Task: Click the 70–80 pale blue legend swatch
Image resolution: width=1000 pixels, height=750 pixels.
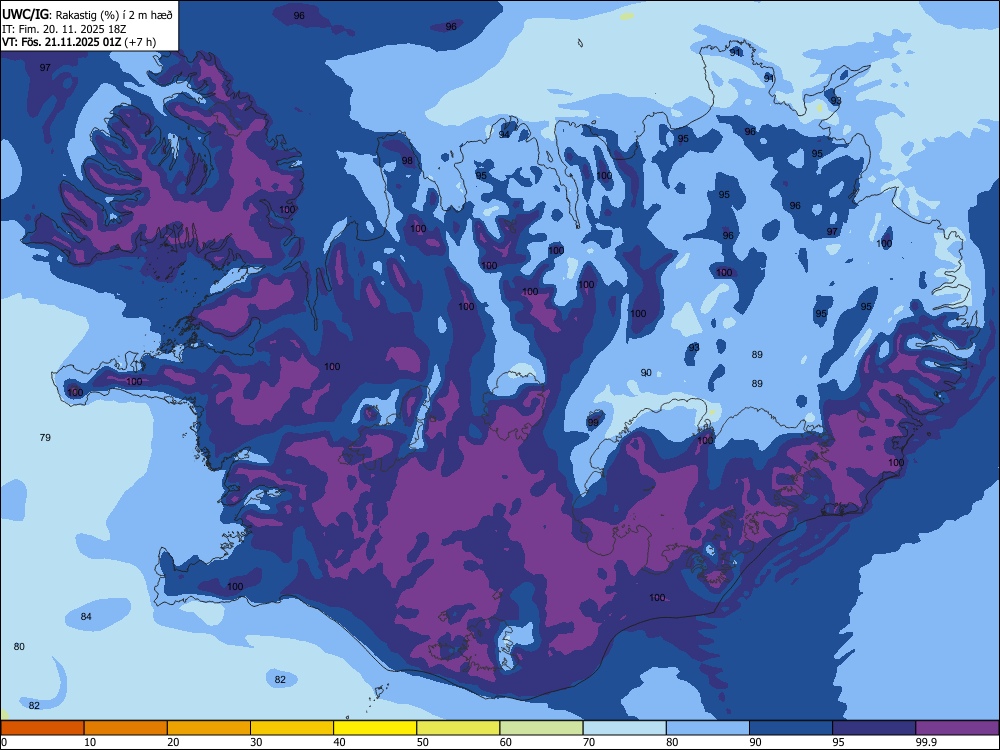Action: click(x=625, y=728)
